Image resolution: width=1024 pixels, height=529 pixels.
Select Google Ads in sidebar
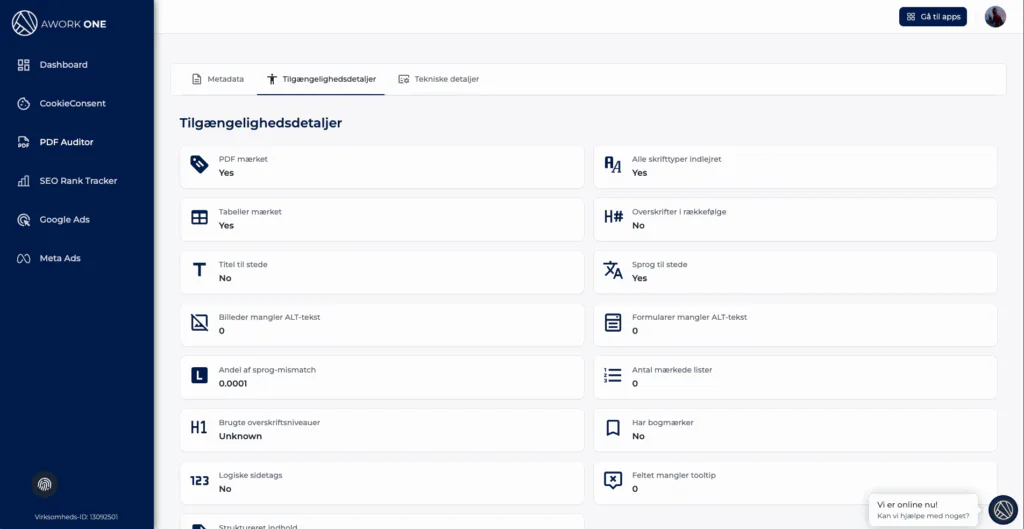coord(65,219)
